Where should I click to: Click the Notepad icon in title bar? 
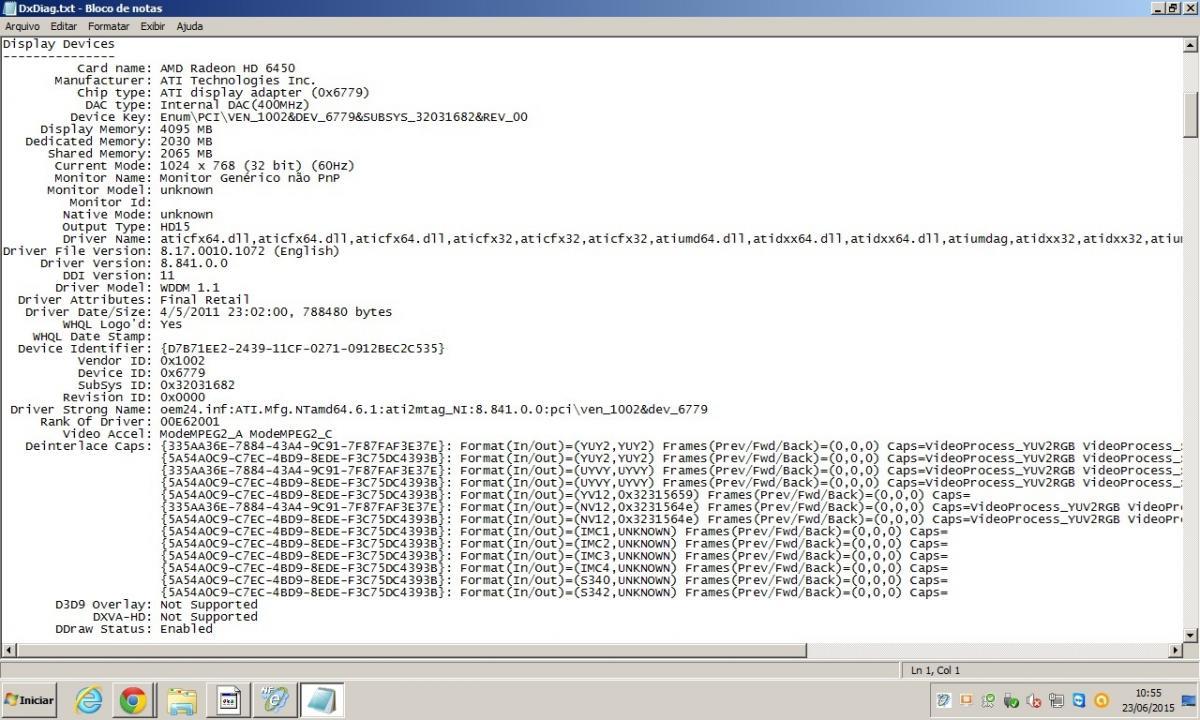click(9, 8)
